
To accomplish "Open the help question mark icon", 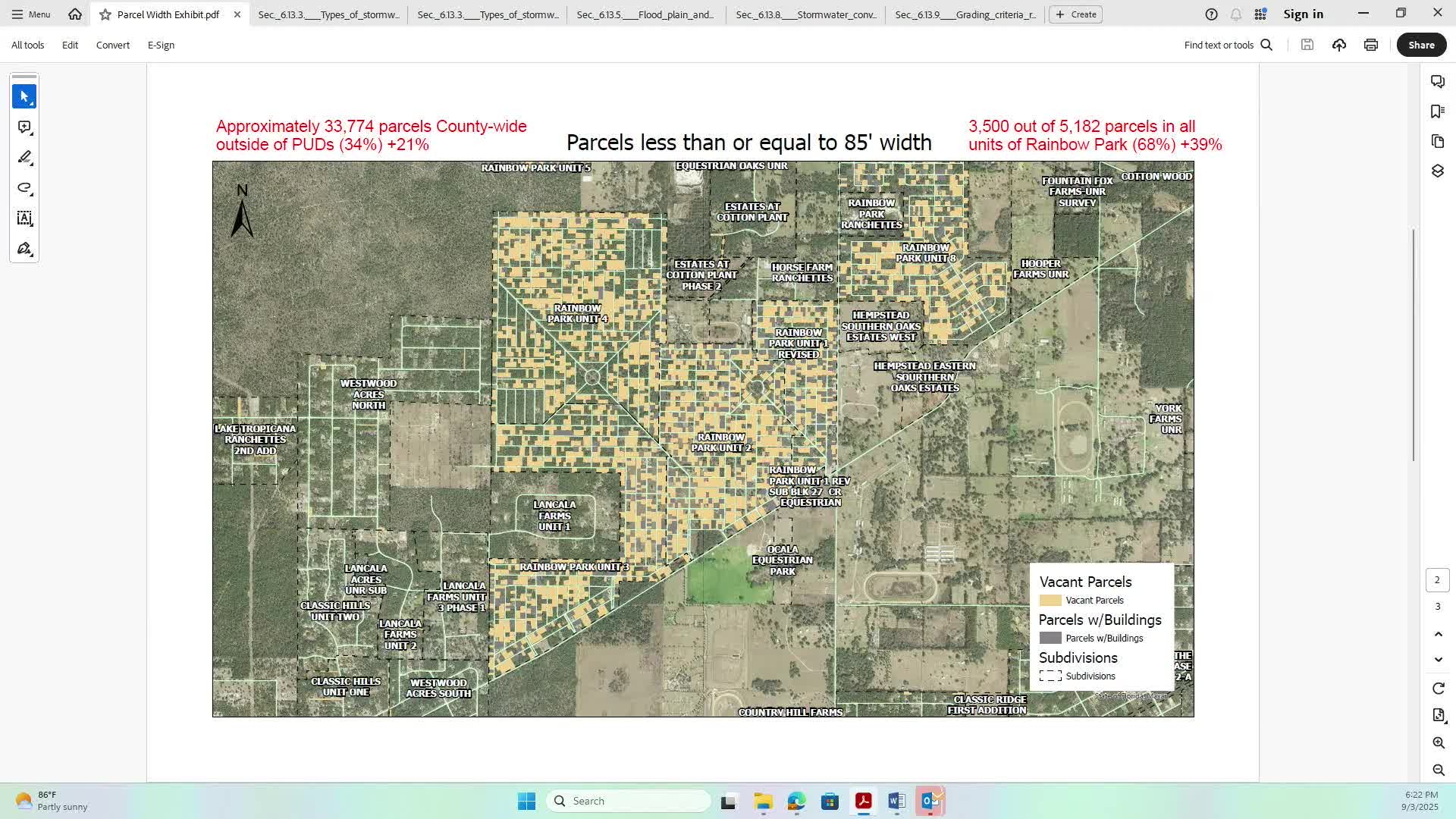I will click(x=1212, y=14).
